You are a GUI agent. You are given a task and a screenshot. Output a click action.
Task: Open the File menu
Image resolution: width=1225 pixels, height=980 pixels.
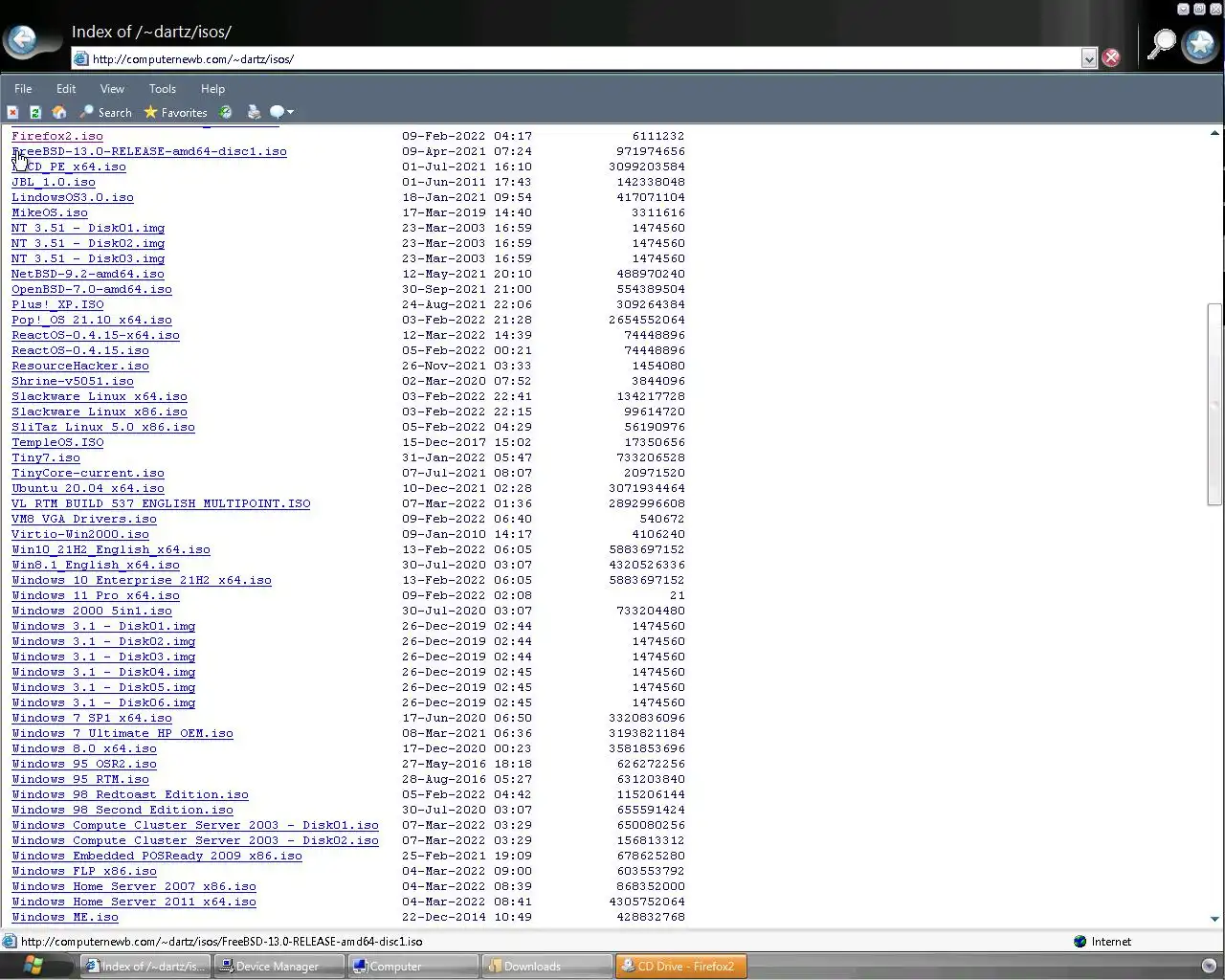[23, 89]
